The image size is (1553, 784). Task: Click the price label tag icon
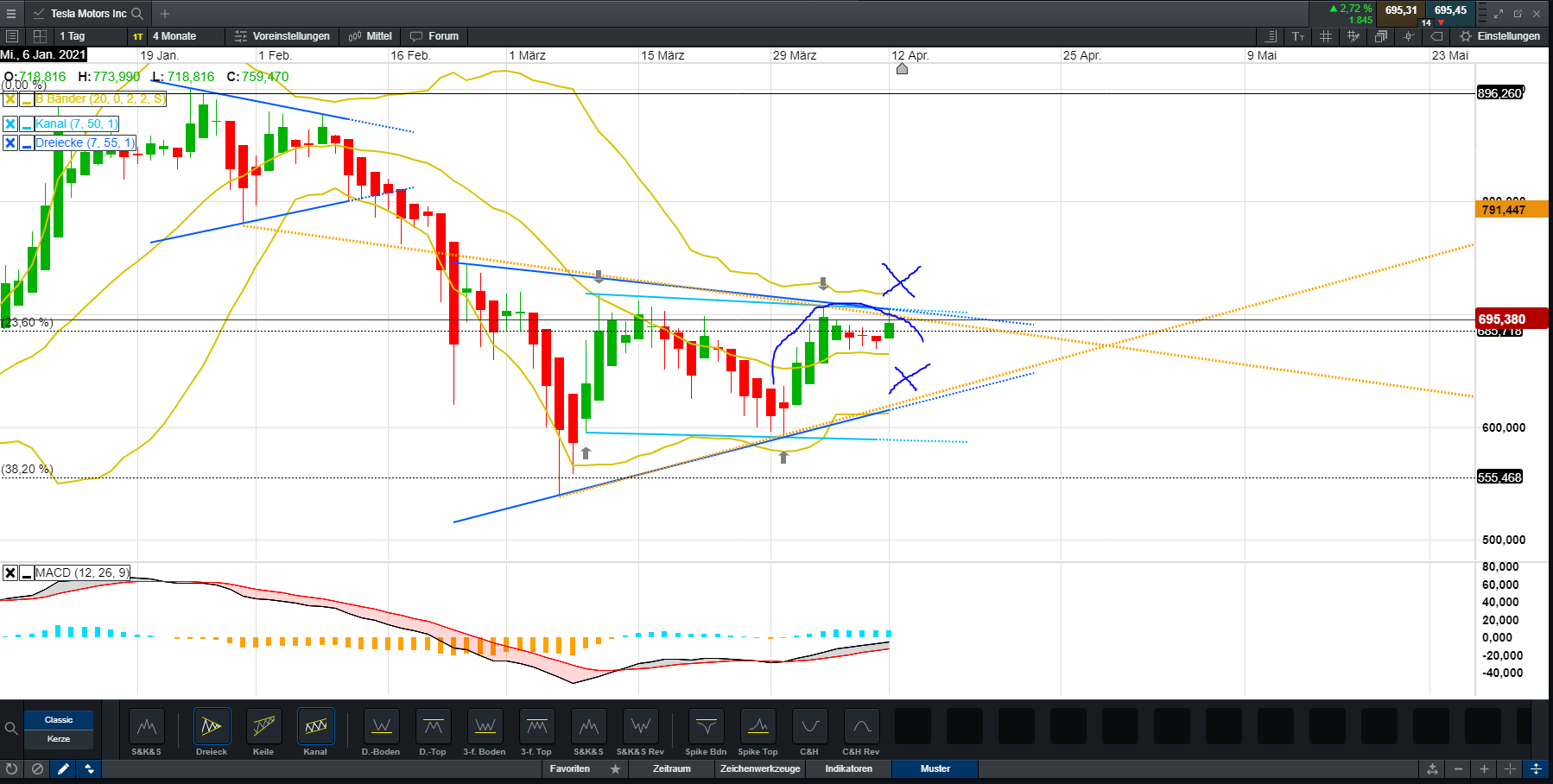click(1436, 36)
